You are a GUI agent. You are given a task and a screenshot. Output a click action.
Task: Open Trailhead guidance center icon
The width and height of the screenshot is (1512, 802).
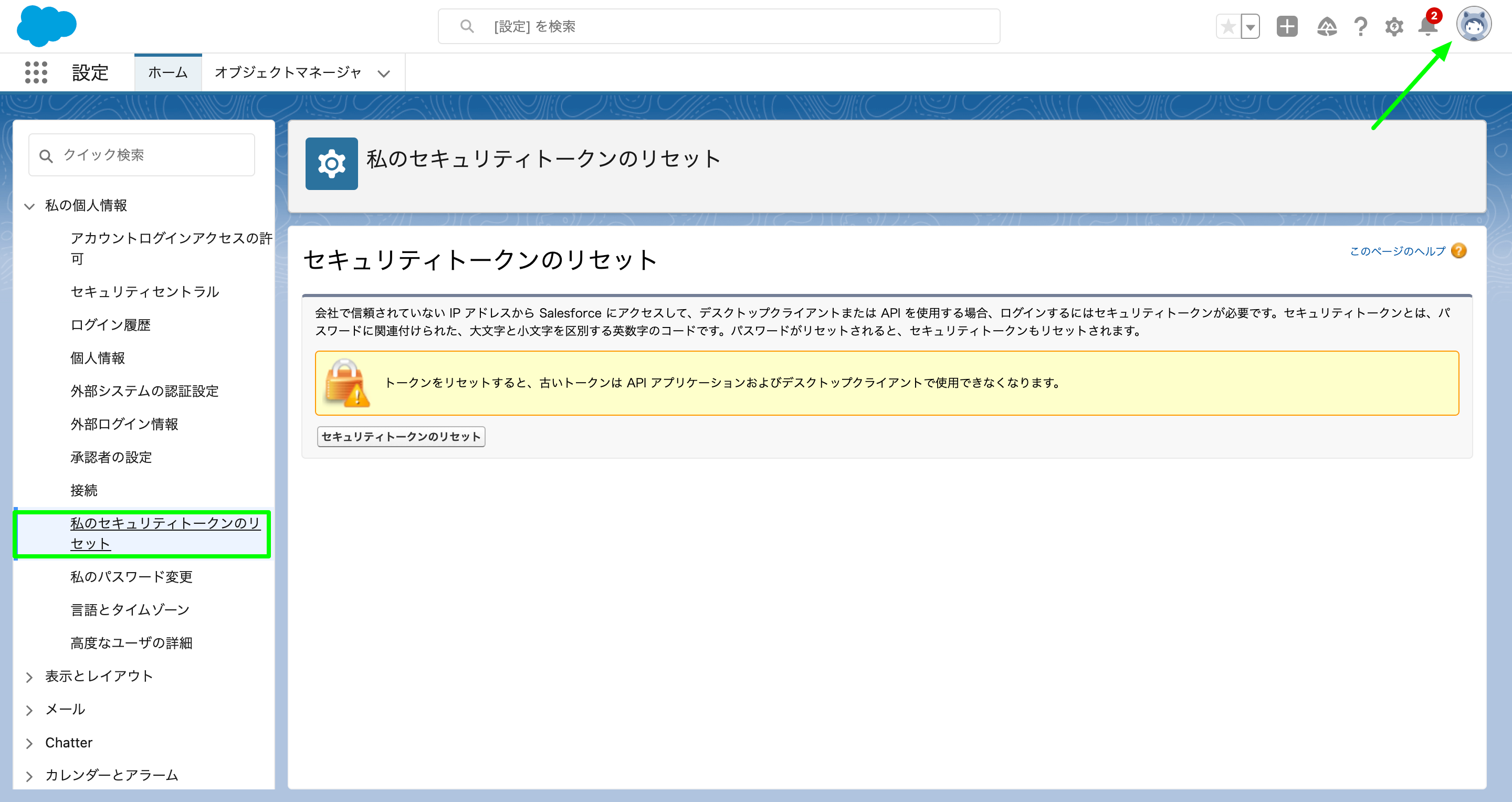[x=1328, y=26]
